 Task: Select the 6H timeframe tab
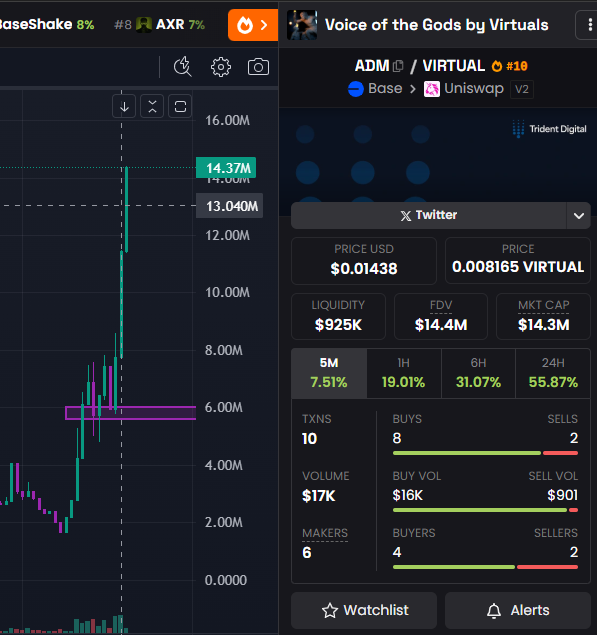pyautogui.click(x=478, y=373)
